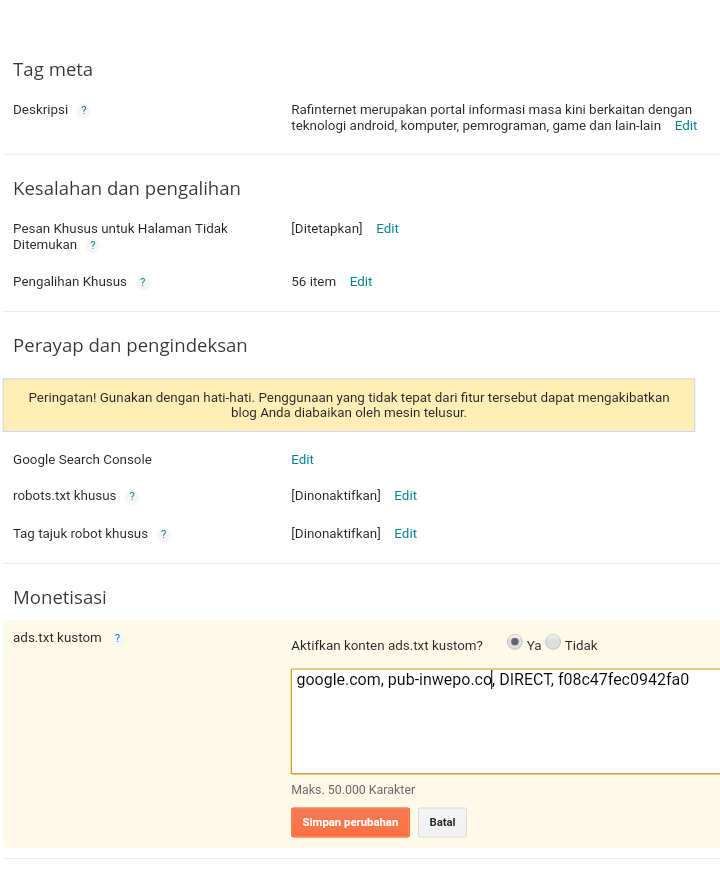
Task: Select the Ya radio button
Action: point(514,642)
